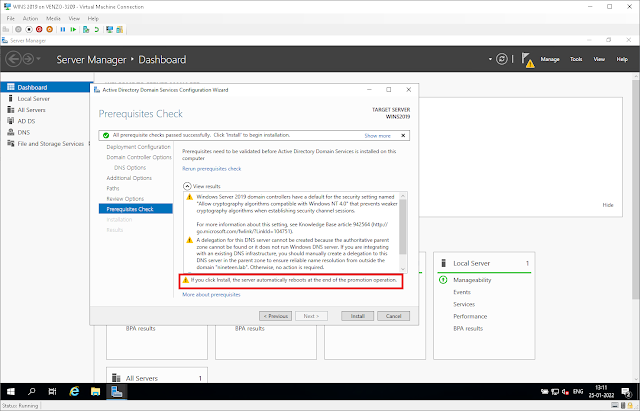
Task: Select Dashboard in sidebar
Action: (45, 87)
